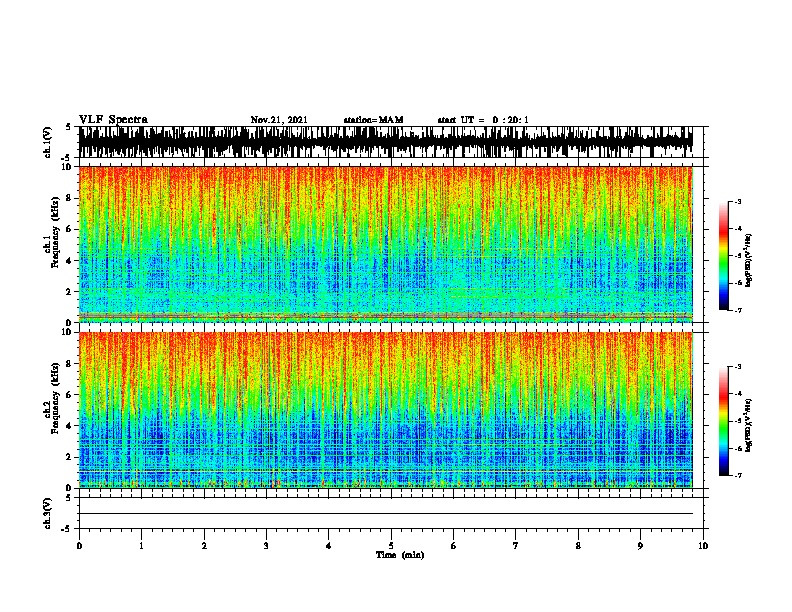This screenshot has height=612, width=792.
Task: Click inside the ch.2 spectrogram panel
Action: (x=385, y=410)
